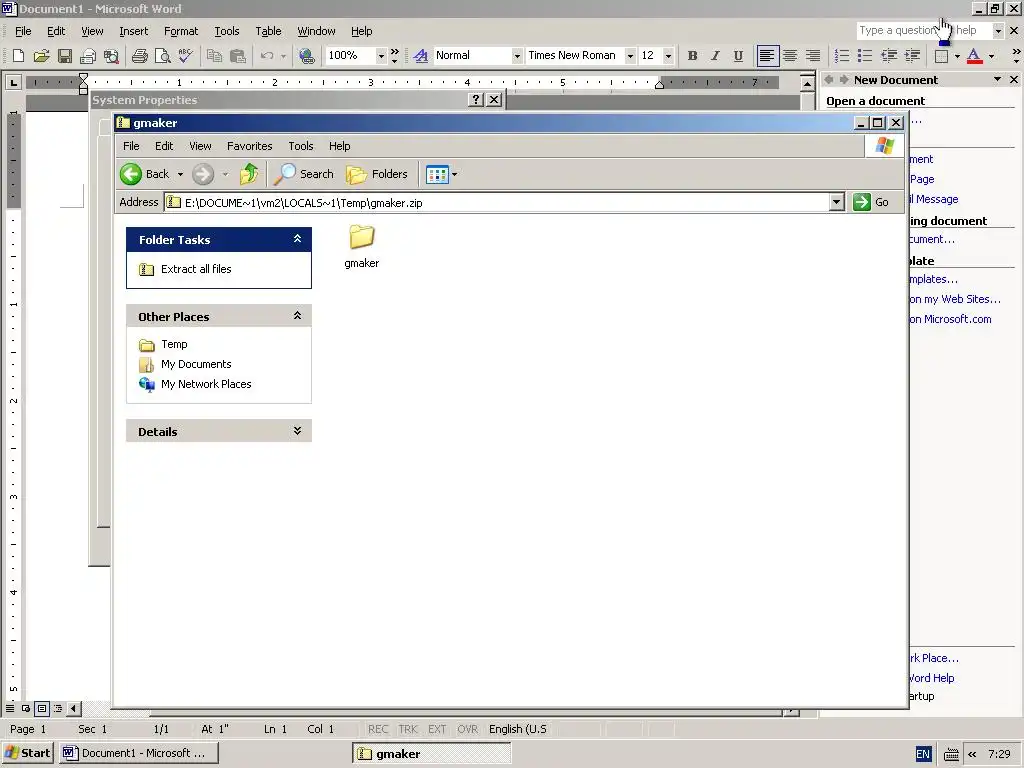Viewport: 1024px width, 768px height.
Task: Open the Zoom 100% dropdown
Action: [381, 56]
